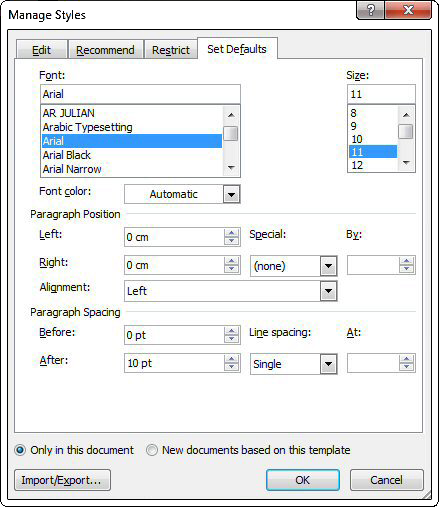Open the Alignment dropdown
Image resolution: width=439 pixels, height=507 pixels.
point(328,291)
